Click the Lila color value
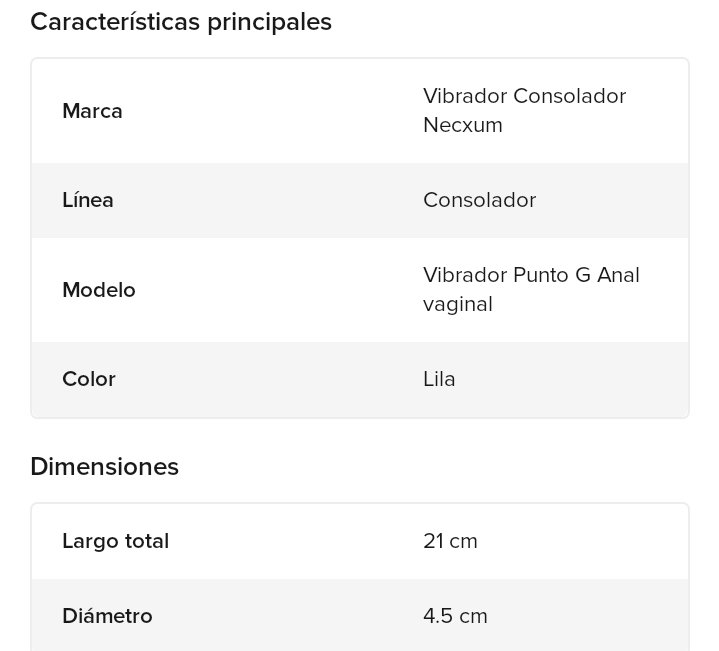The width and height of the screenshot is (719, 651). pos(439,379)
